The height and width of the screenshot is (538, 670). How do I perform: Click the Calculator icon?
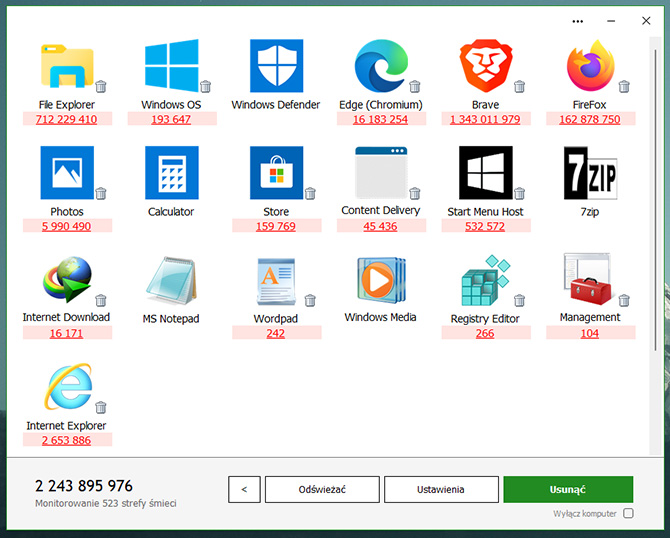pyautogui.click(x=172, y=173)
